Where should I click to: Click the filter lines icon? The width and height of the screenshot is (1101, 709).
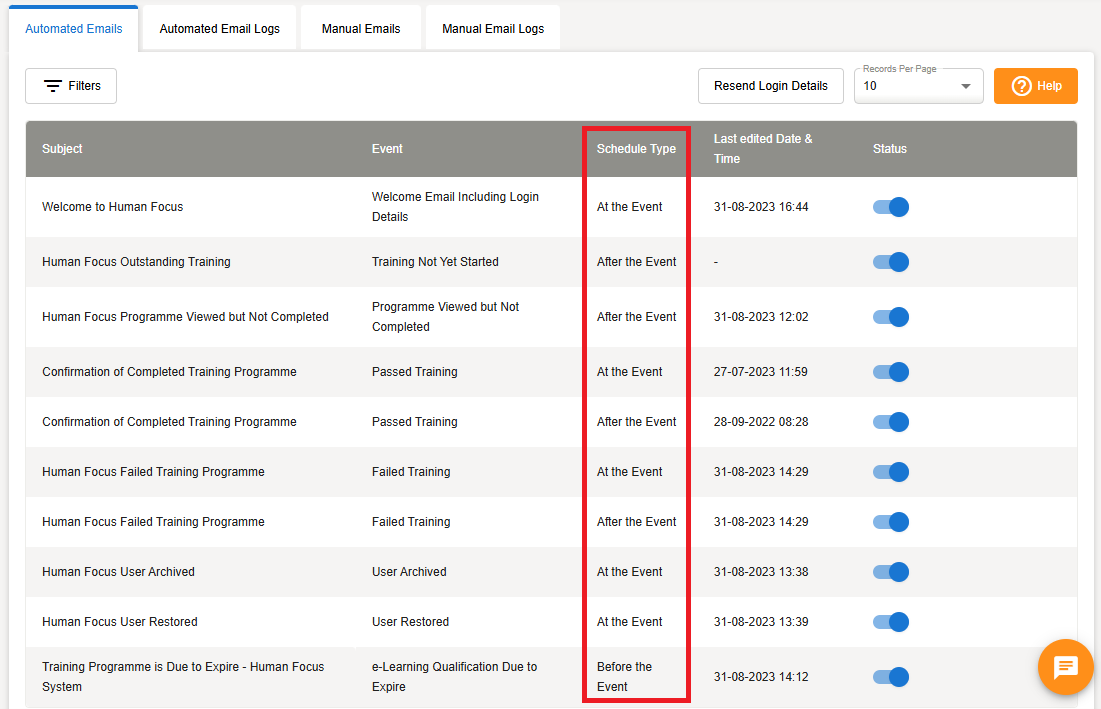[x=53, y=86]
